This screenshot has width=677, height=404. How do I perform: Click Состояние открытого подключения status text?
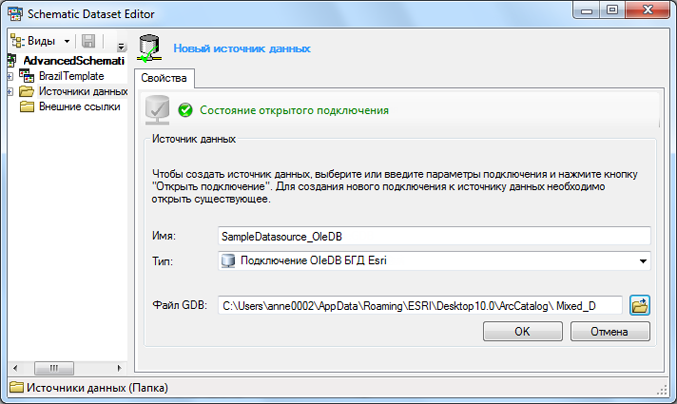(x=294, y=110)
